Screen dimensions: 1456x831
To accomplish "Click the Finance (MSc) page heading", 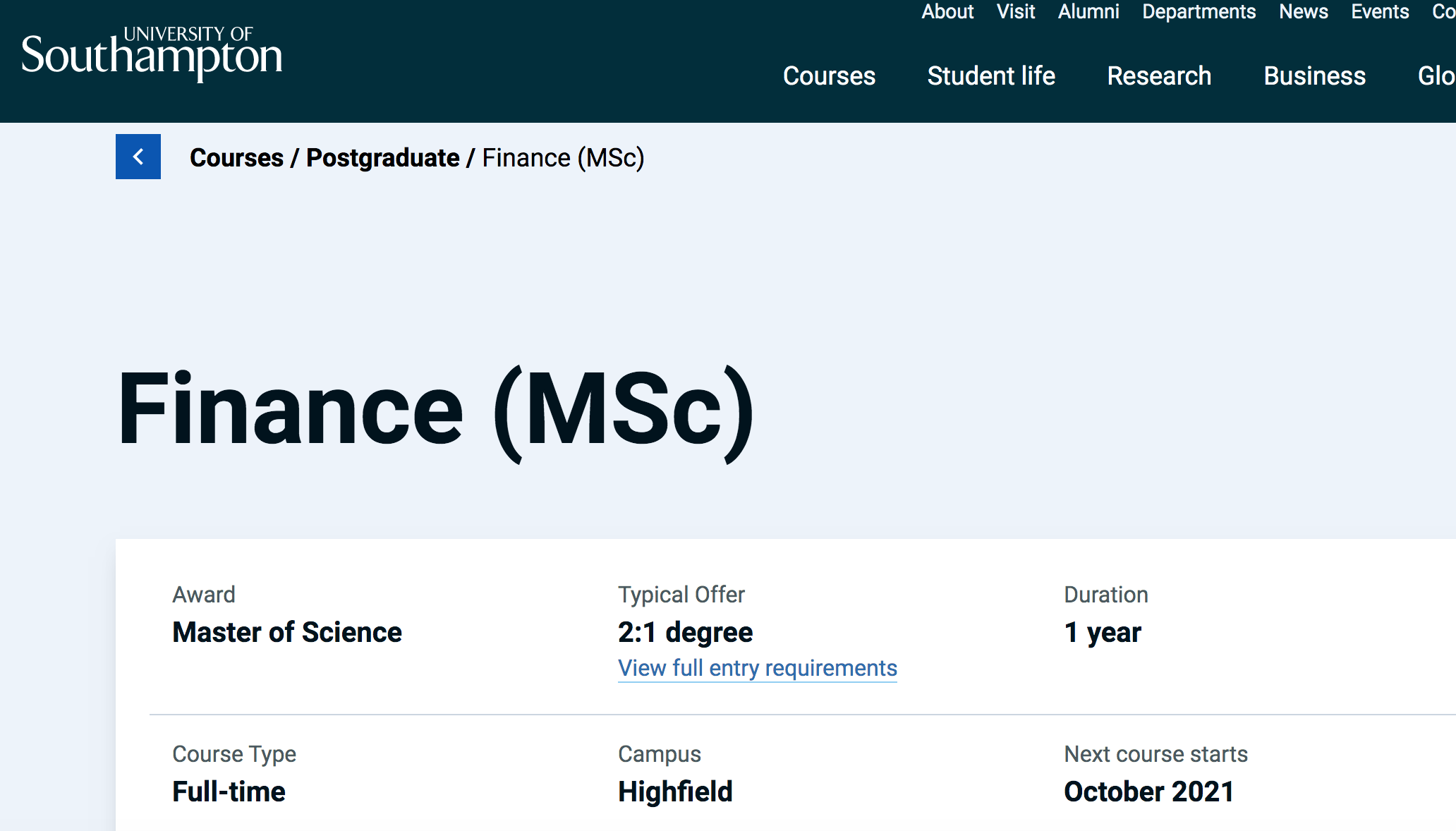I will (435, 411).
